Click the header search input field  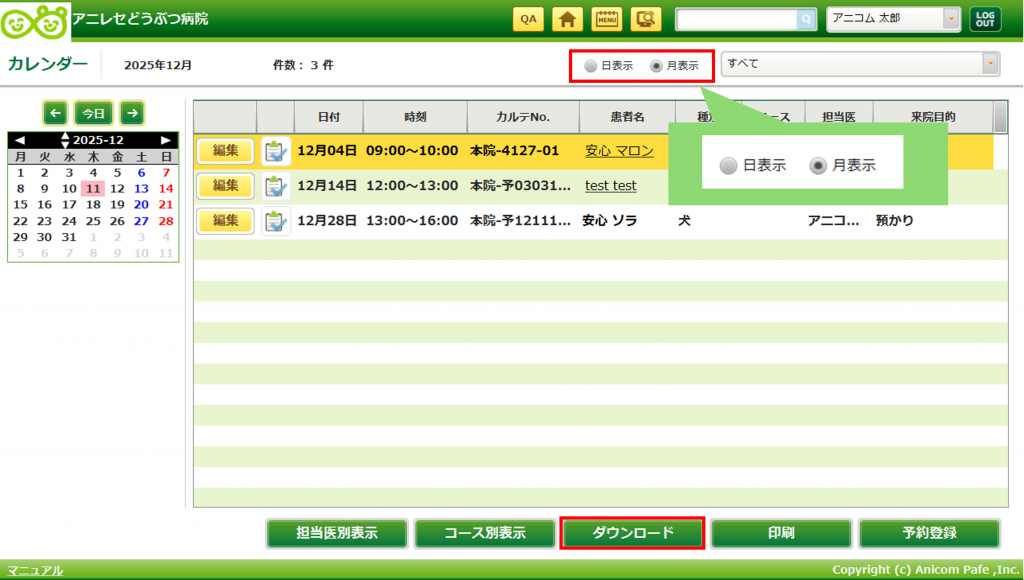pyautogui.click(x=735, y=19)
